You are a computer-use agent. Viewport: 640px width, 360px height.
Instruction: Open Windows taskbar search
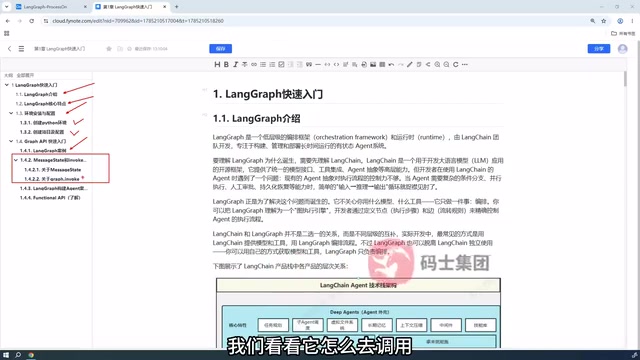[18, 355]
